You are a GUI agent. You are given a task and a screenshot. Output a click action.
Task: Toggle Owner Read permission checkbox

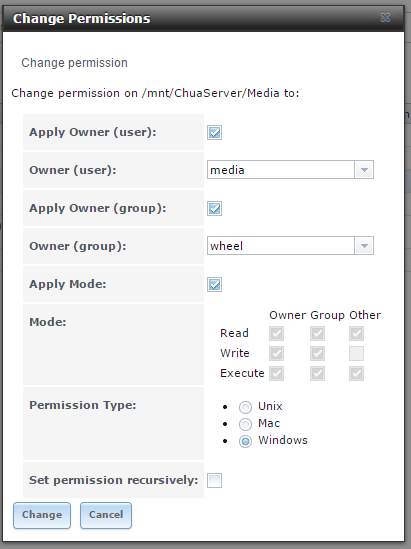click(277, 333)
